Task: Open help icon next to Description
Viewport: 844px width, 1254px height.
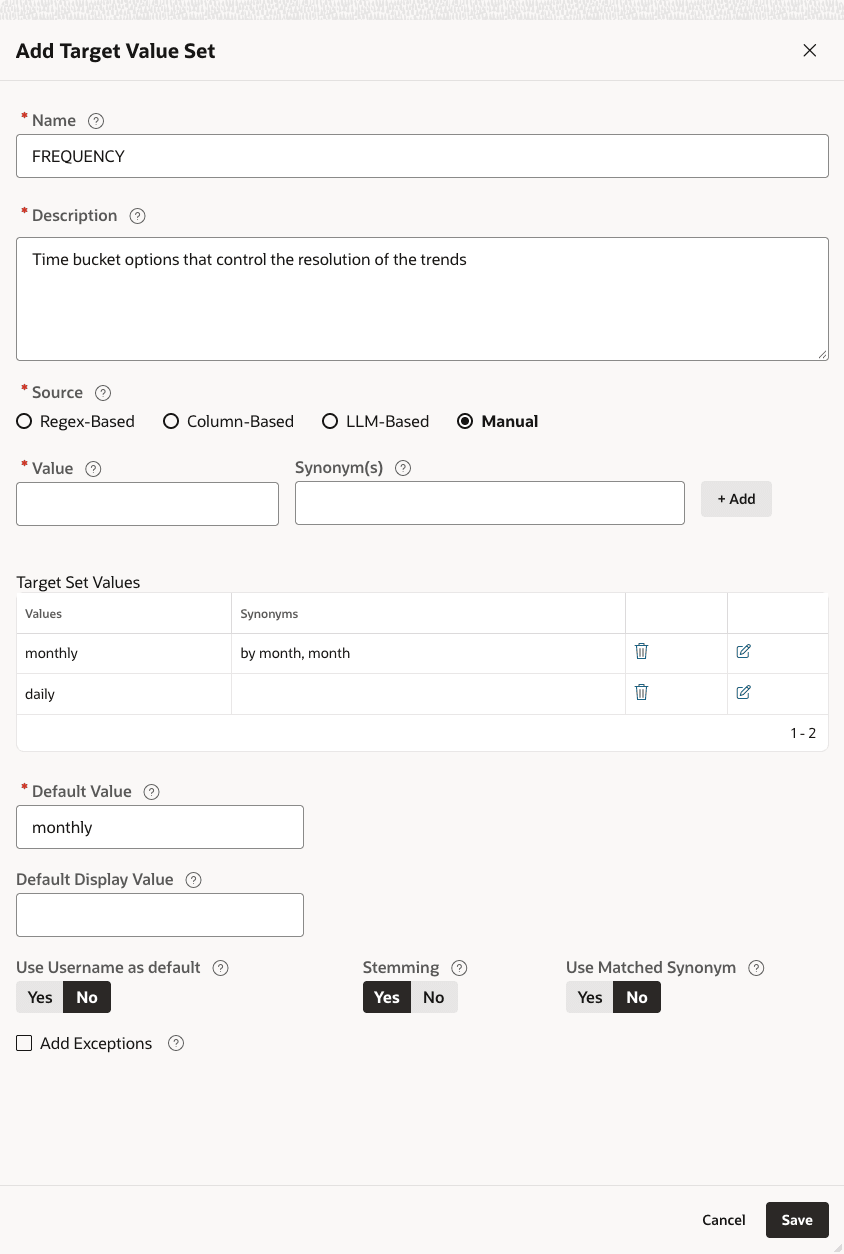Action: [138, 216]
